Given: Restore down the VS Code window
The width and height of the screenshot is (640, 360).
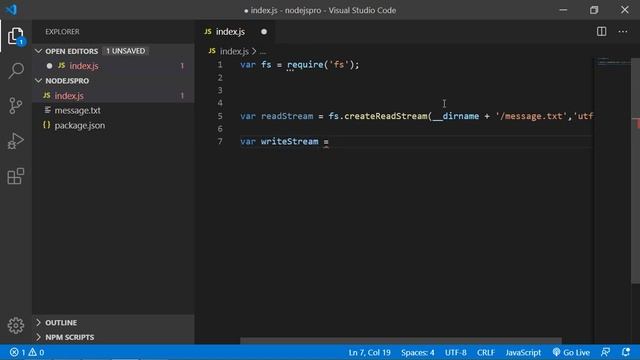Looking at the screenshot, I should [594, 10].
